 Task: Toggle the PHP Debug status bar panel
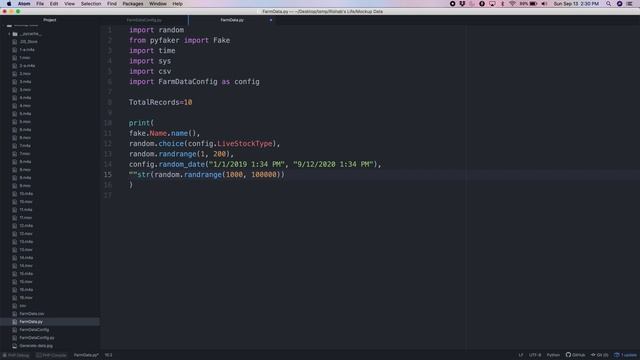(x=16, y=355)
